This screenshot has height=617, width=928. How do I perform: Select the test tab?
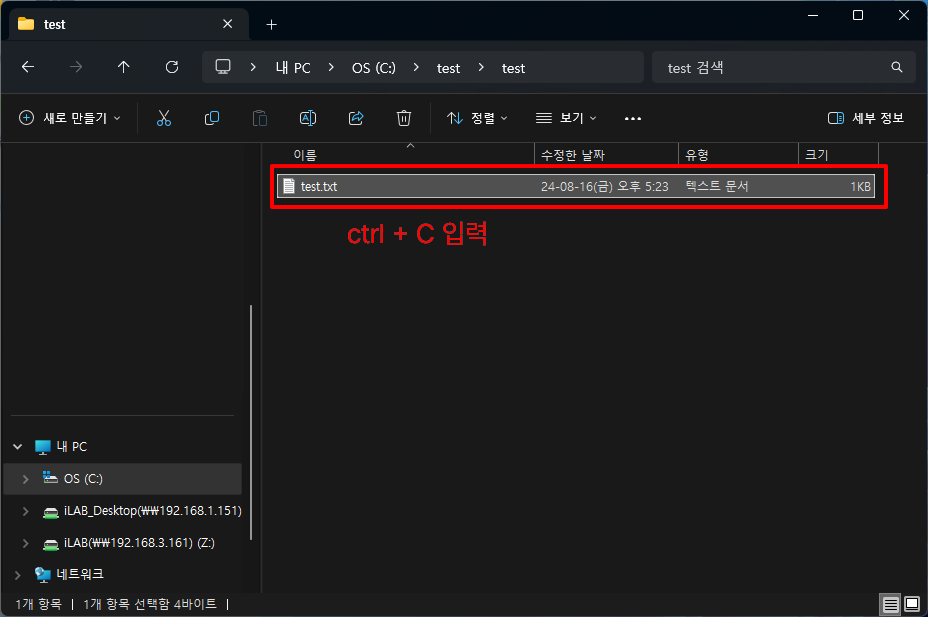point(126,24)
